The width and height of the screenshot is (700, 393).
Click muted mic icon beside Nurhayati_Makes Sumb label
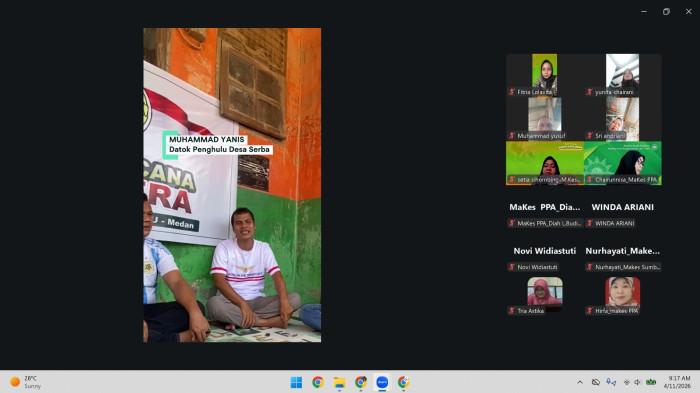click(589, 267)
